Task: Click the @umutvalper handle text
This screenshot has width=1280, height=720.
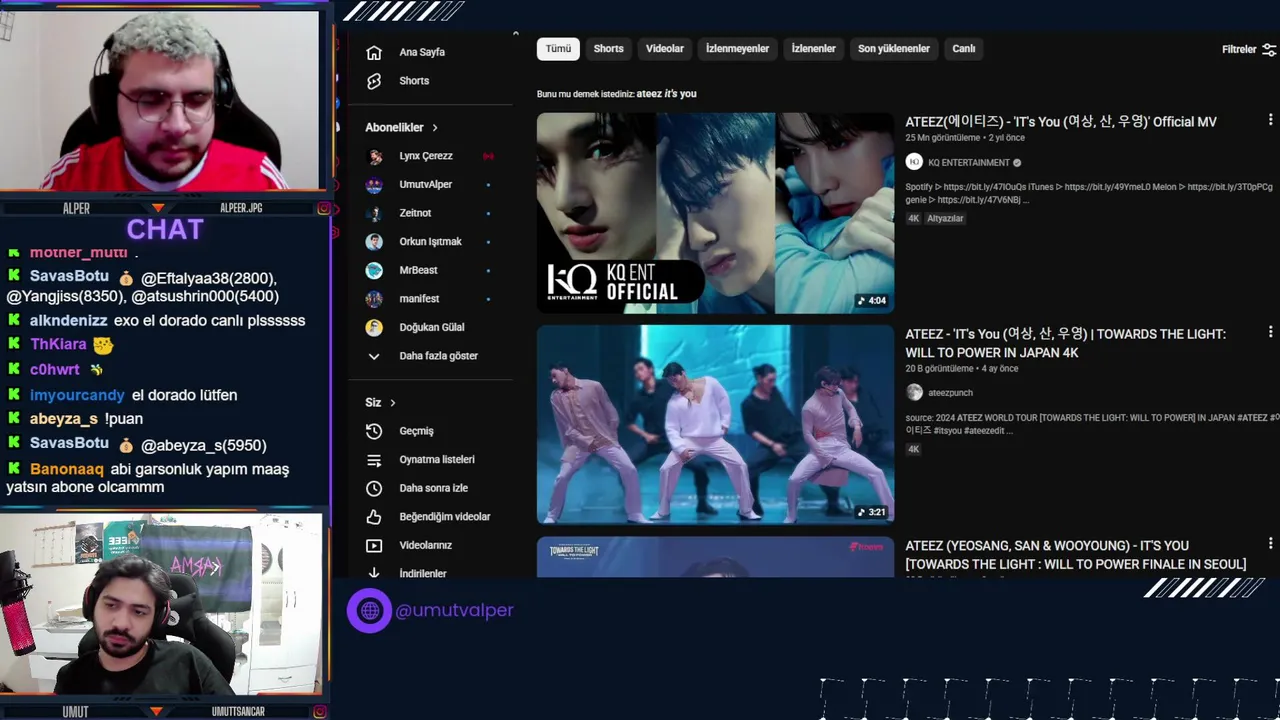Action: click(x=455, y=610)
